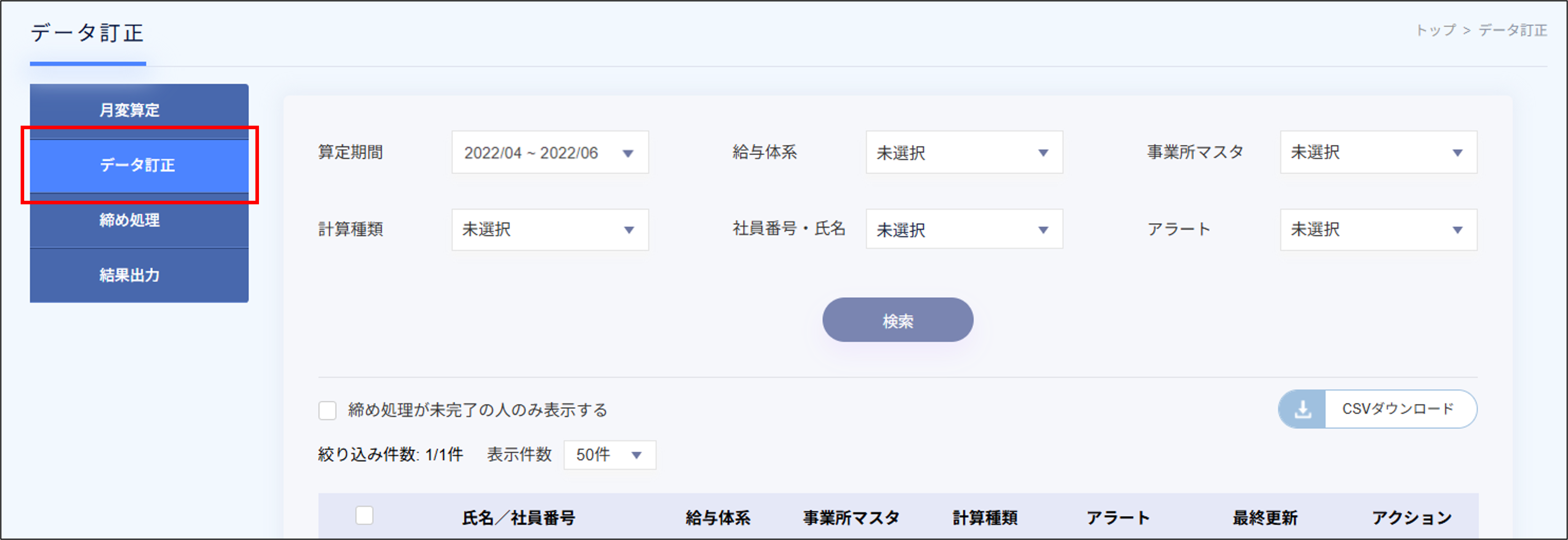Open the 社員番号・氏名 dropdown
The width and height of the screenshot is (1568, 540).
964,229
